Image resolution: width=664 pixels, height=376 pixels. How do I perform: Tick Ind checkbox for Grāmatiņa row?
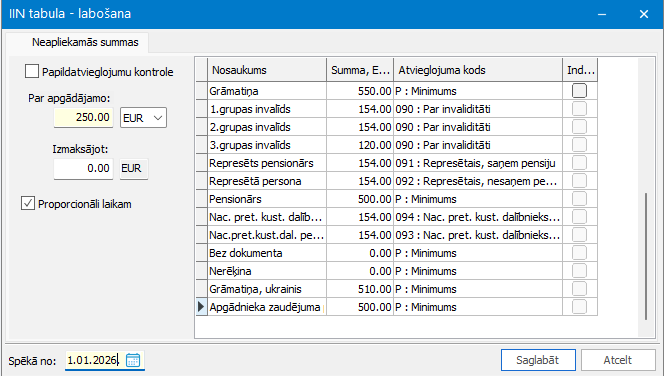pos(579,91)
